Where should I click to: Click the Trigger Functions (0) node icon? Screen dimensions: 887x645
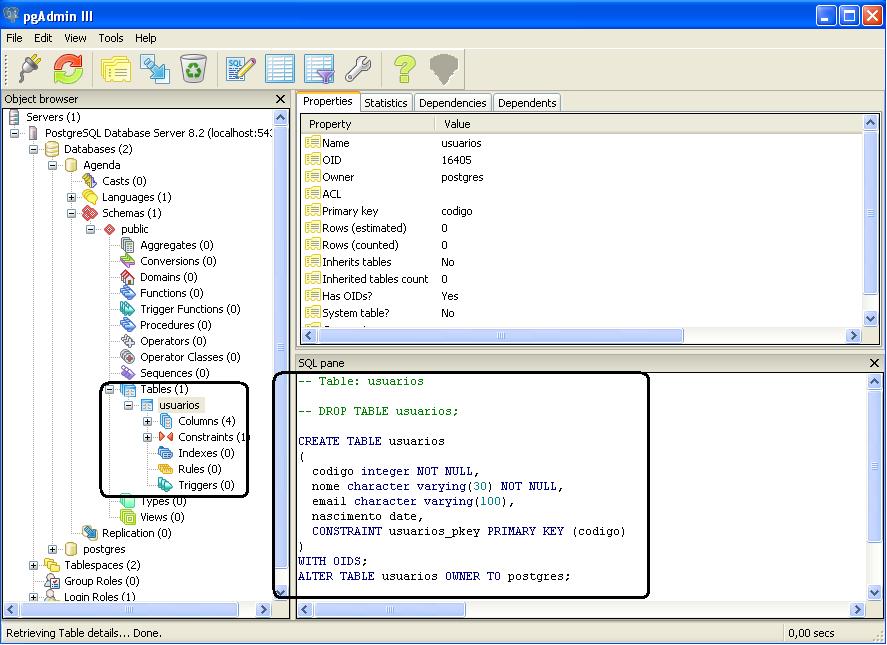127,309
